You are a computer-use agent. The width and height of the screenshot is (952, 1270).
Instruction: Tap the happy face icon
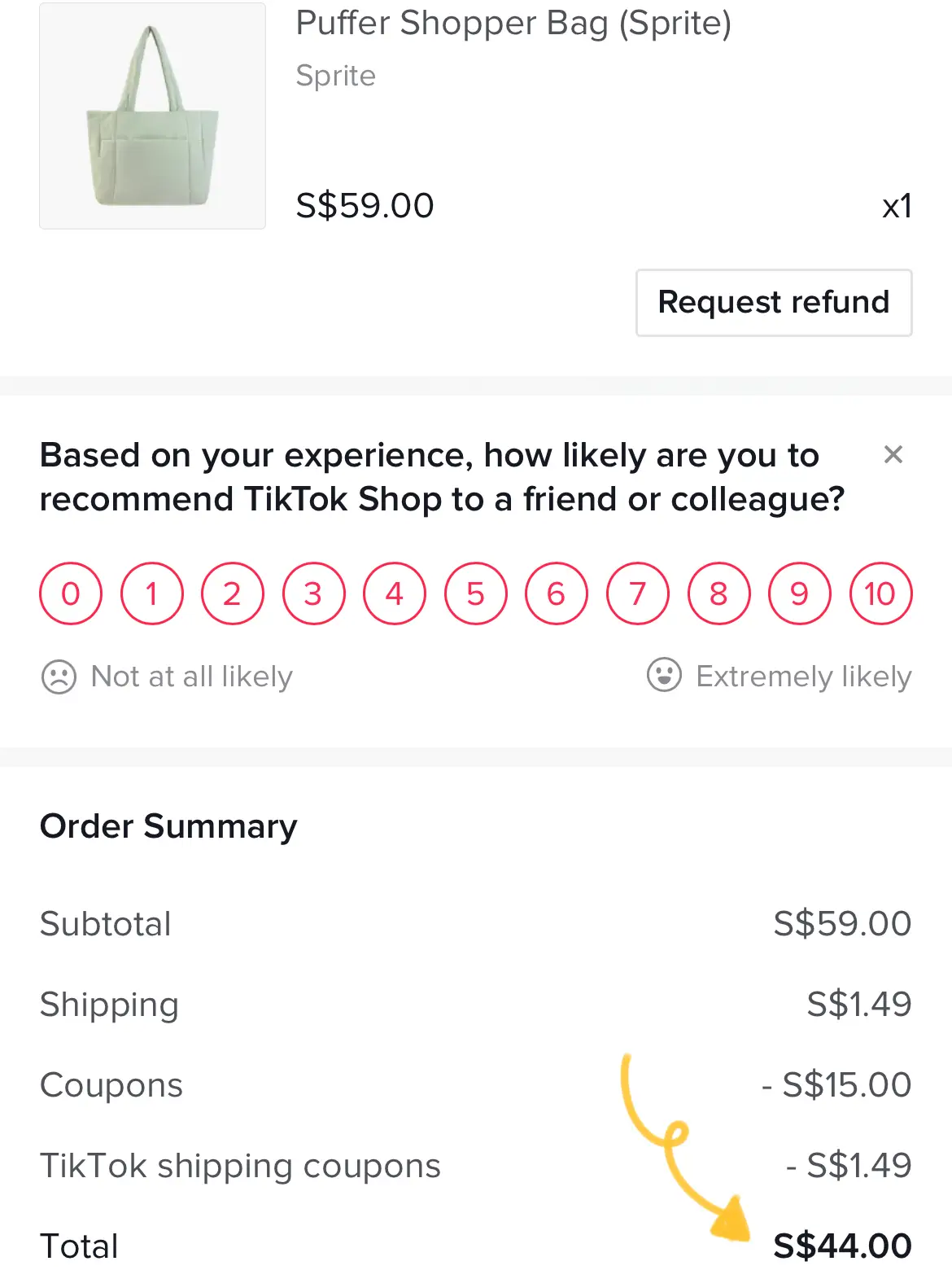664,675
